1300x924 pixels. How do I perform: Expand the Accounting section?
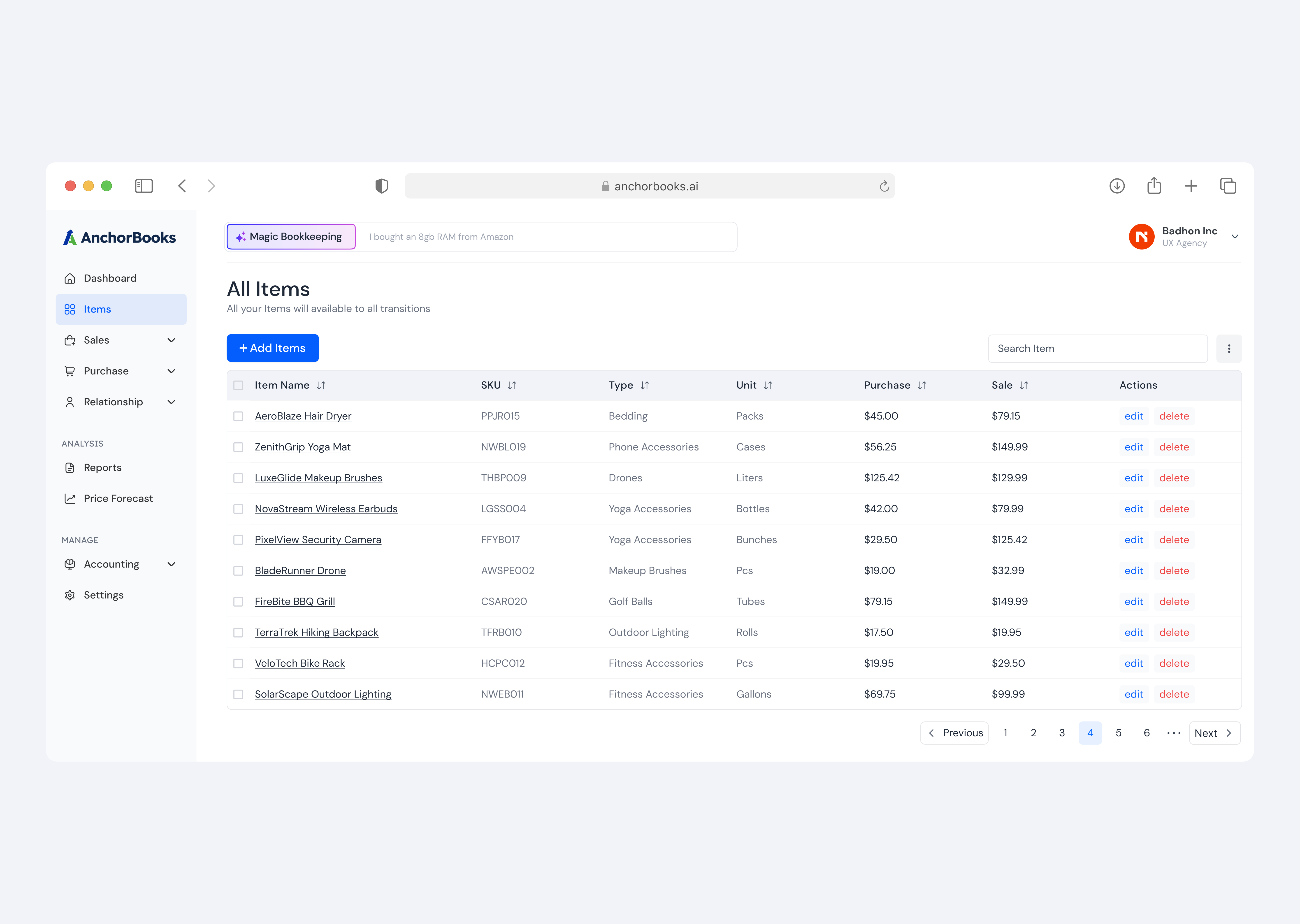(x=171, y=564)
